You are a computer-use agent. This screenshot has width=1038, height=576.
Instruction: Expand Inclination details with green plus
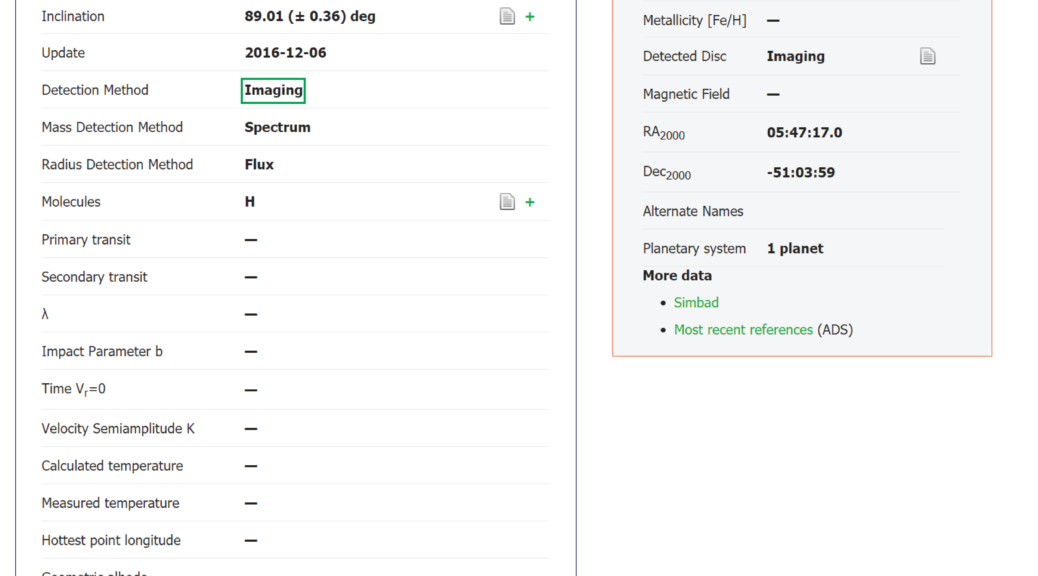tap(530, 17)
